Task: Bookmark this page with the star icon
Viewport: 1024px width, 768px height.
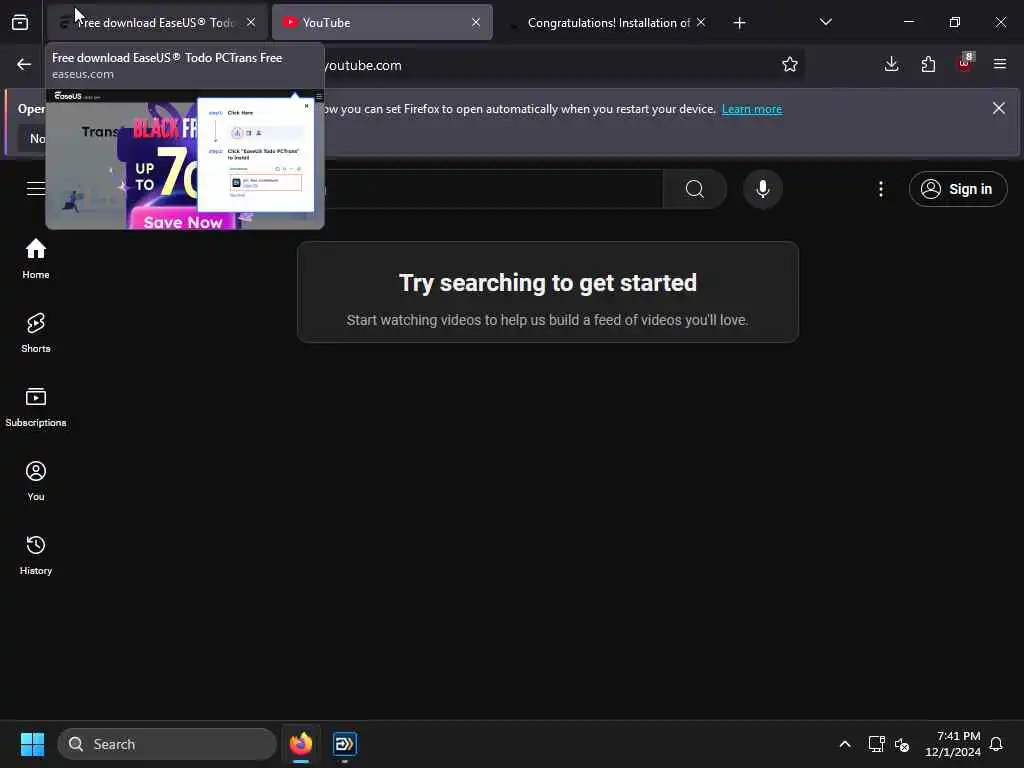Action: [790, 65]
